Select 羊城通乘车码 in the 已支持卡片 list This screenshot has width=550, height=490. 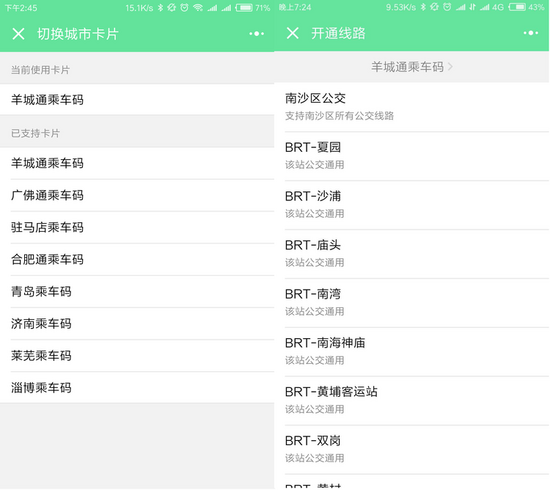pyautogui.click(x=137, y=163)
